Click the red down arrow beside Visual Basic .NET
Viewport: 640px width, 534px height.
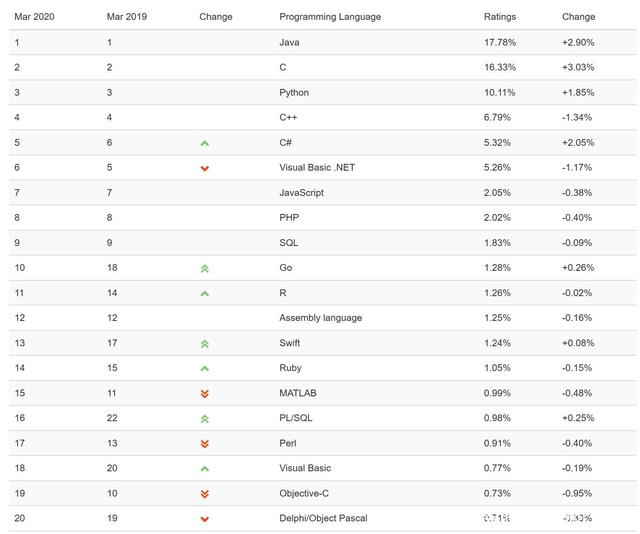pos(205,168)
